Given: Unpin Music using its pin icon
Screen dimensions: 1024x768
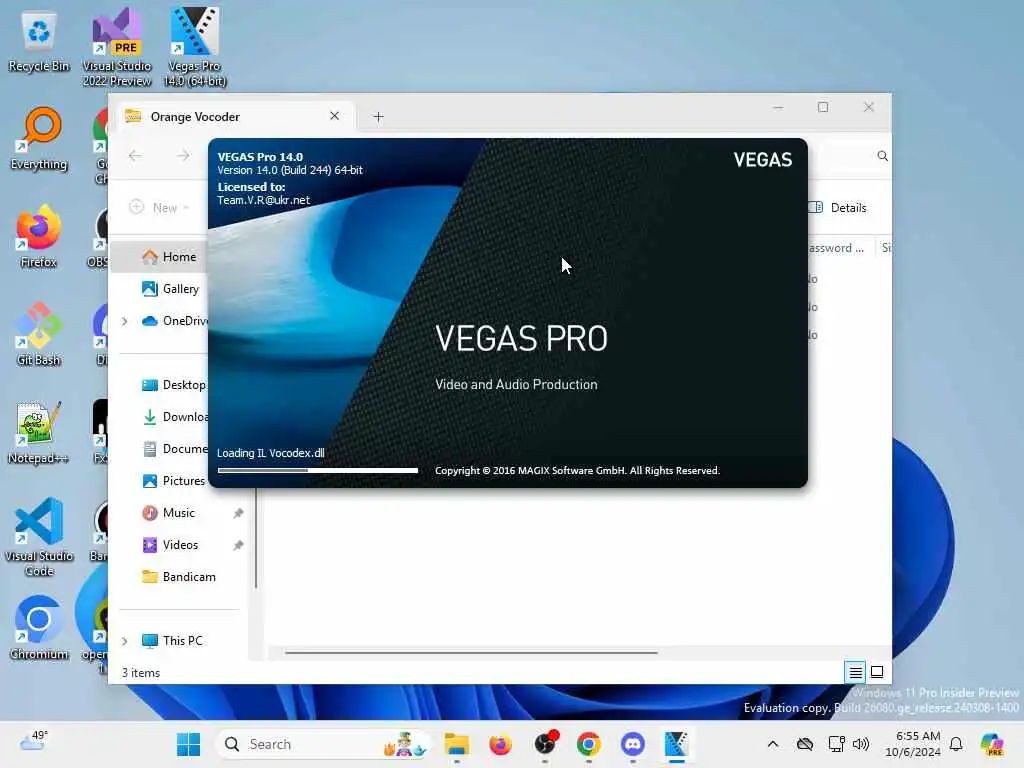Looking at the screenshot, I should pos(238,513).
